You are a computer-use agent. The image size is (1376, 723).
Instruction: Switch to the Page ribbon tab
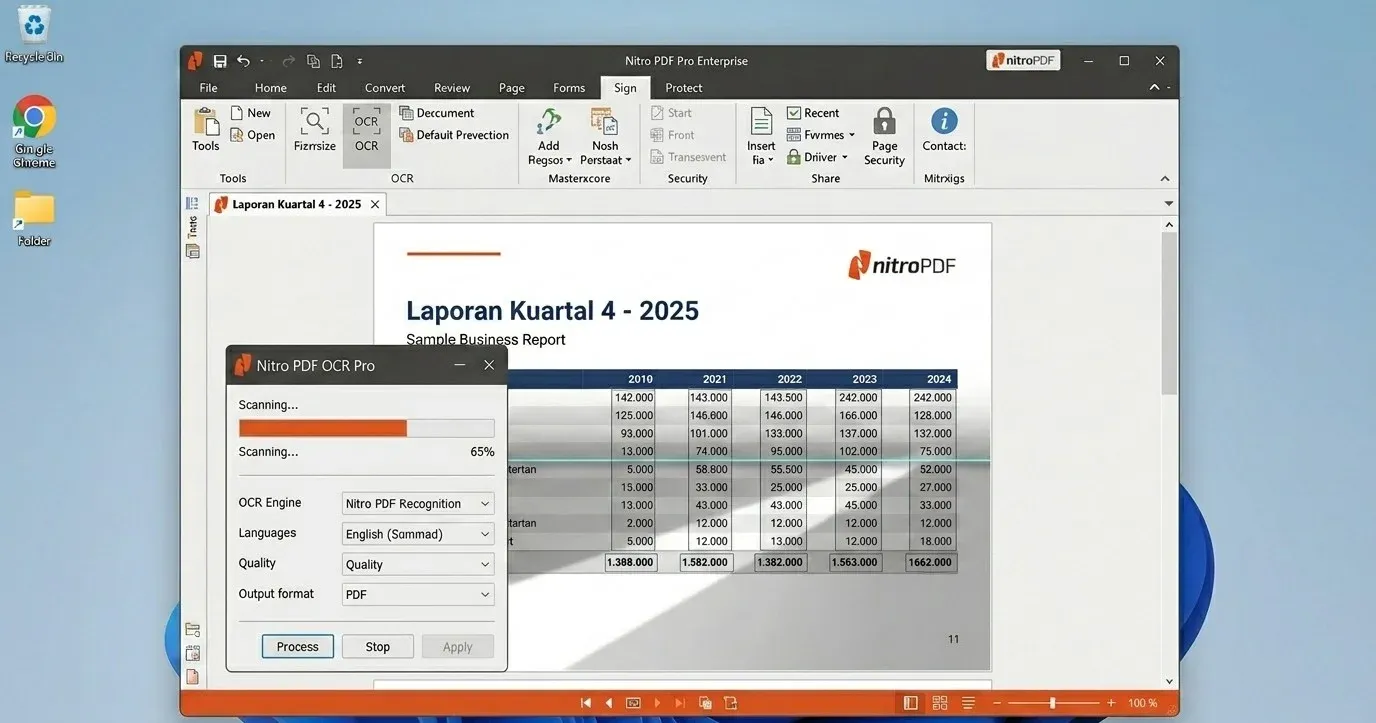click(x=512, y=88)
